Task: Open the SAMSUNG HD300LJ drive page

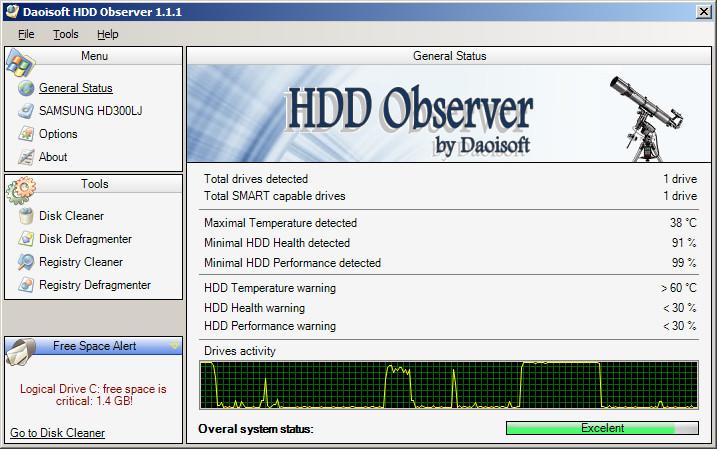Action: click(x=91, y=111)
